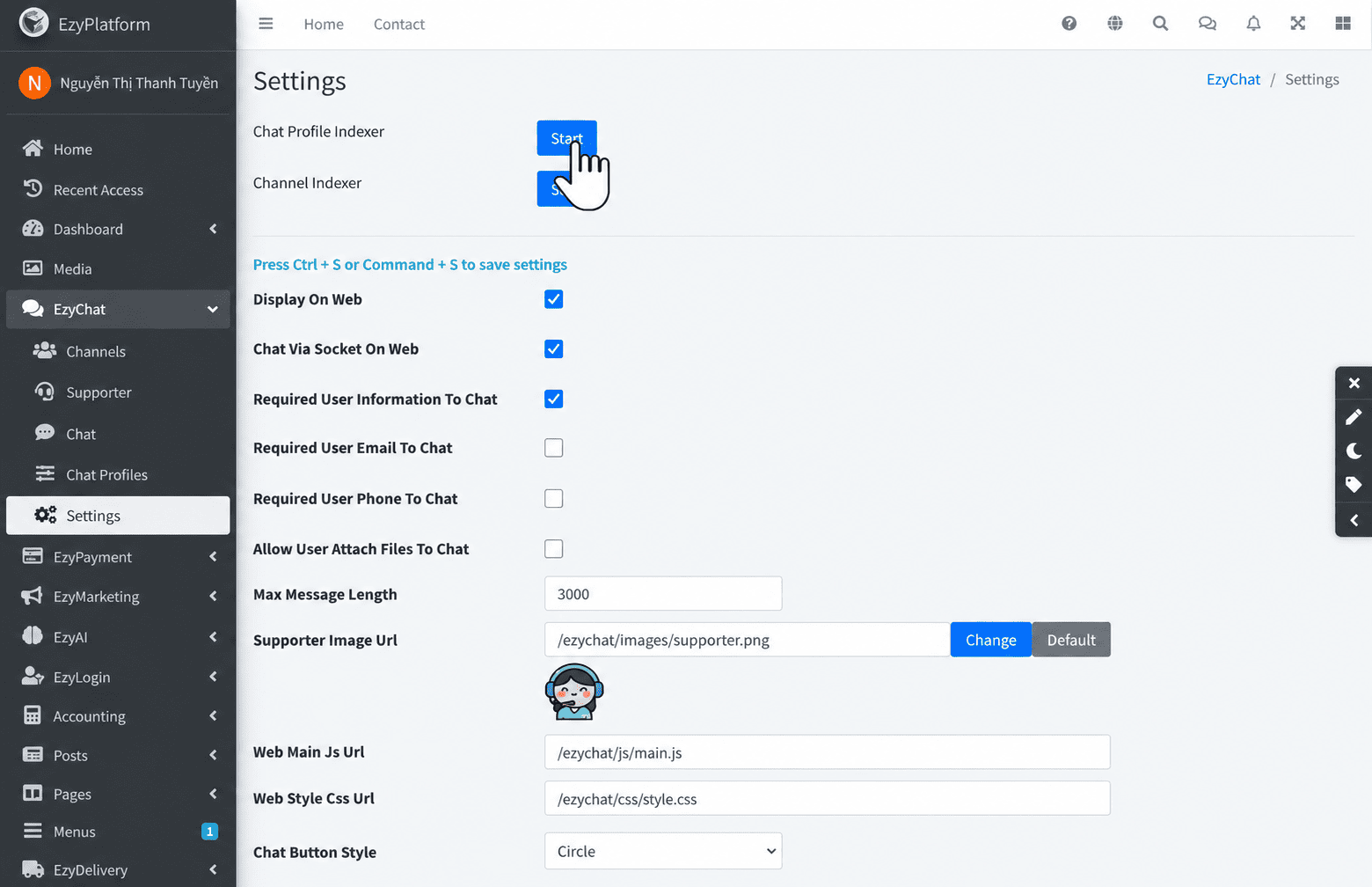This screenshot has width=1372, height=887.
Task: Collapse side toolbar with left chevron
Action: click(1354, 520)
